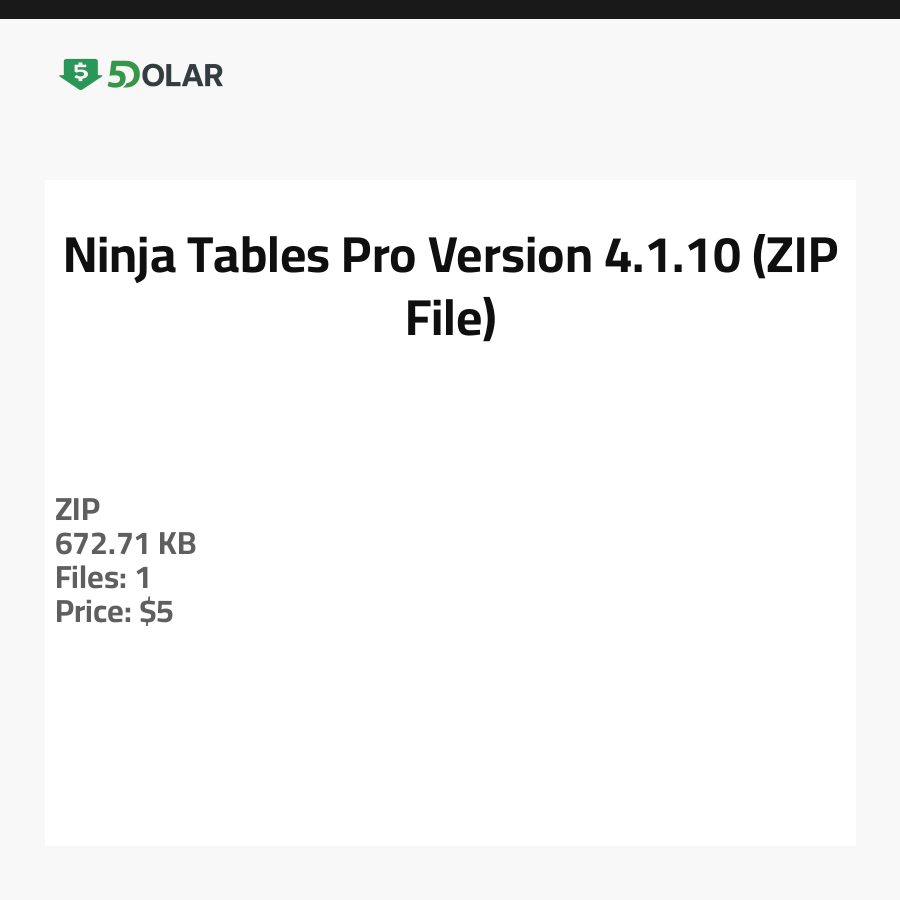This screenshot has width=900, height=900.
Task: Click the word Version in the title
Action: 510,256
